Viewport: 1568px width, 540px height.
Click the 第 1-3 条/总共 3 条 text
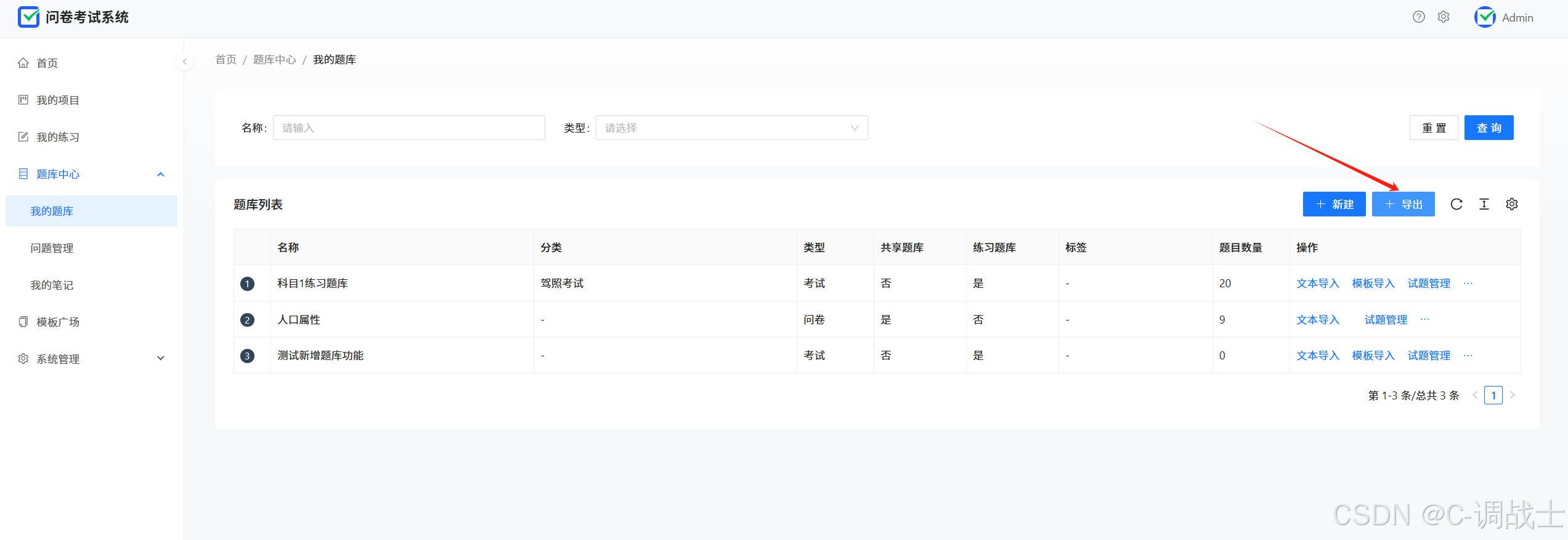point(1413,395)
